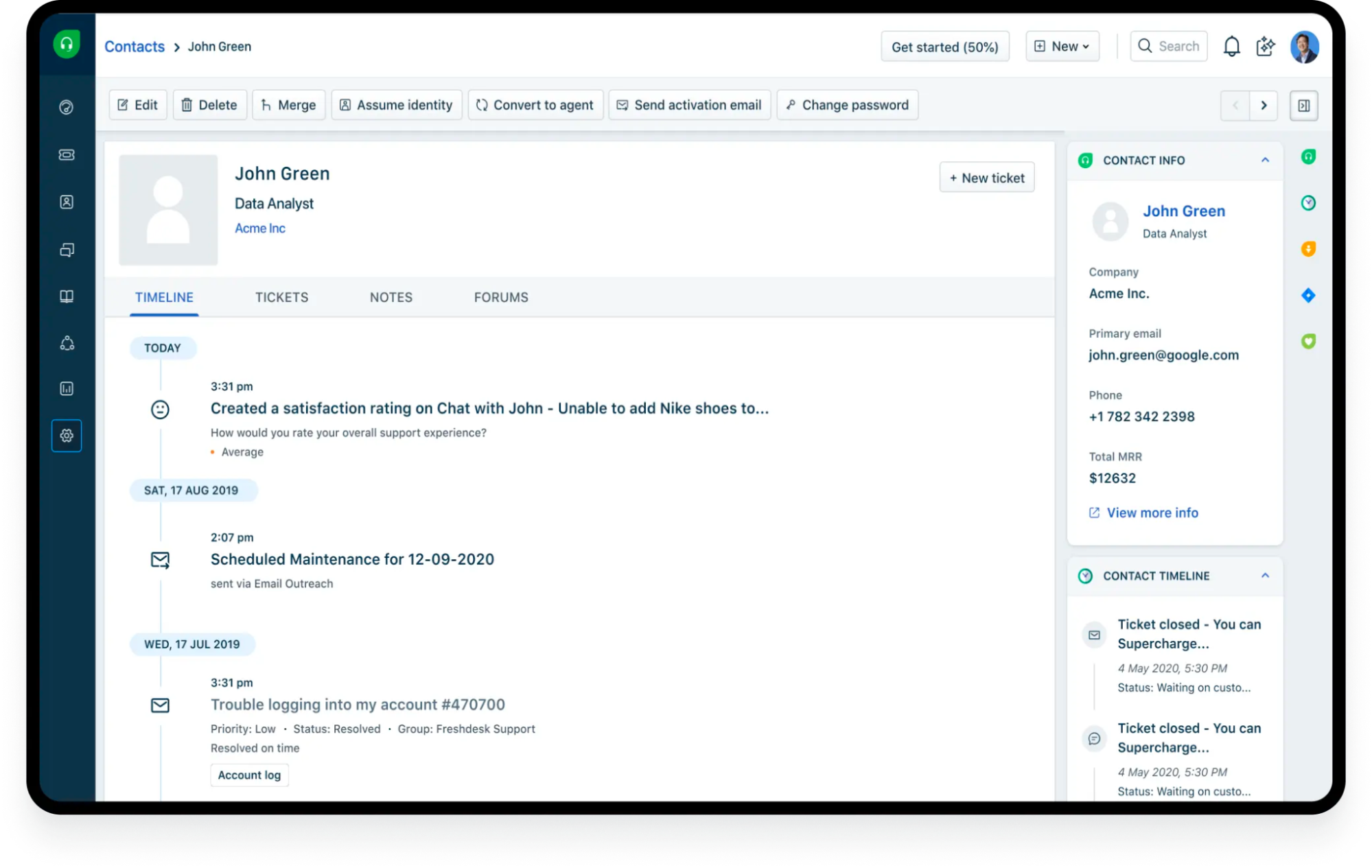Switch to the NOTES tab
Viewport: 1372px width, 868px height.
tap(391, 297)
